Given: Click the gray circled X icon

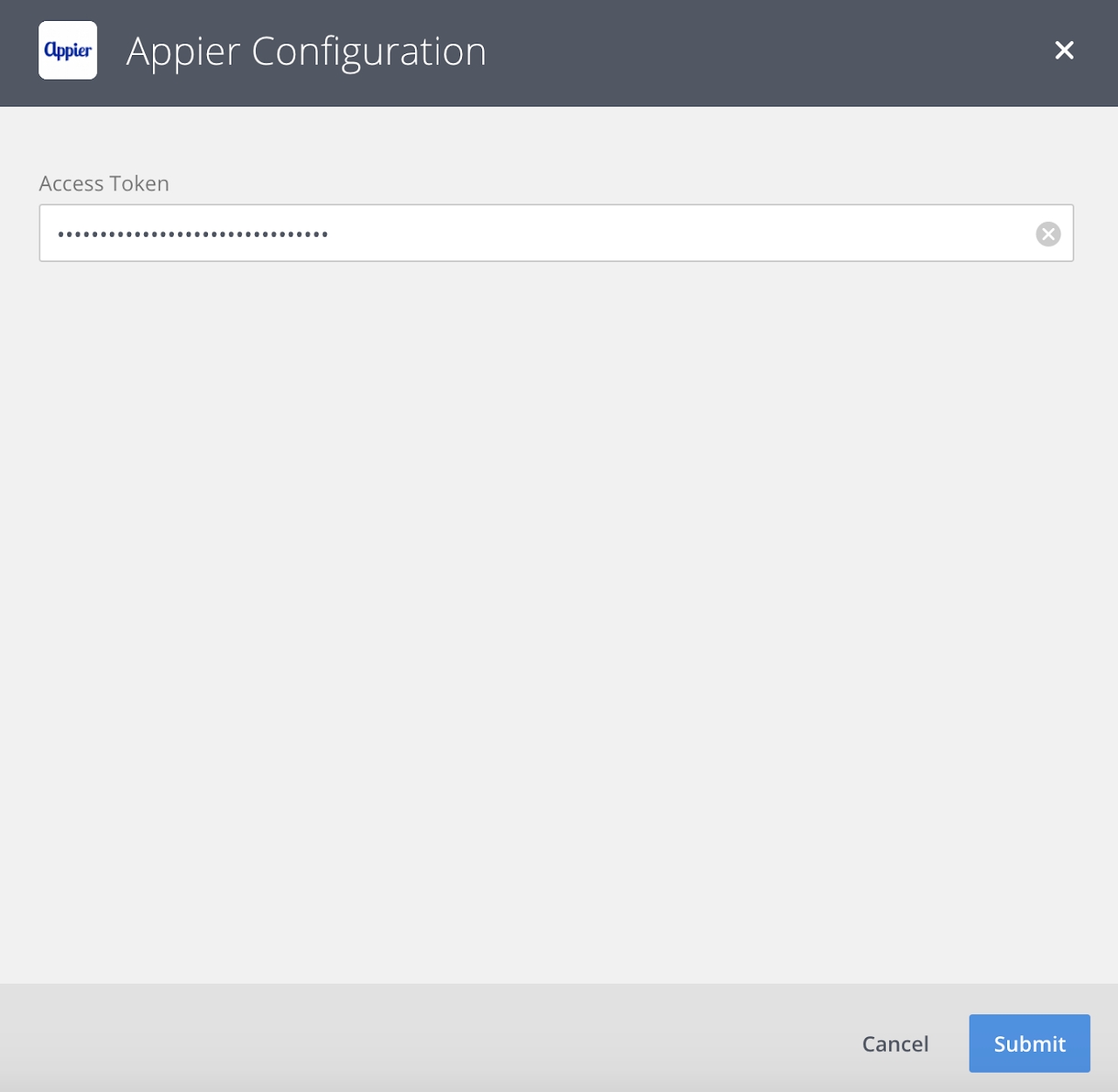Looking at the screenshot, I should 1048,234.
